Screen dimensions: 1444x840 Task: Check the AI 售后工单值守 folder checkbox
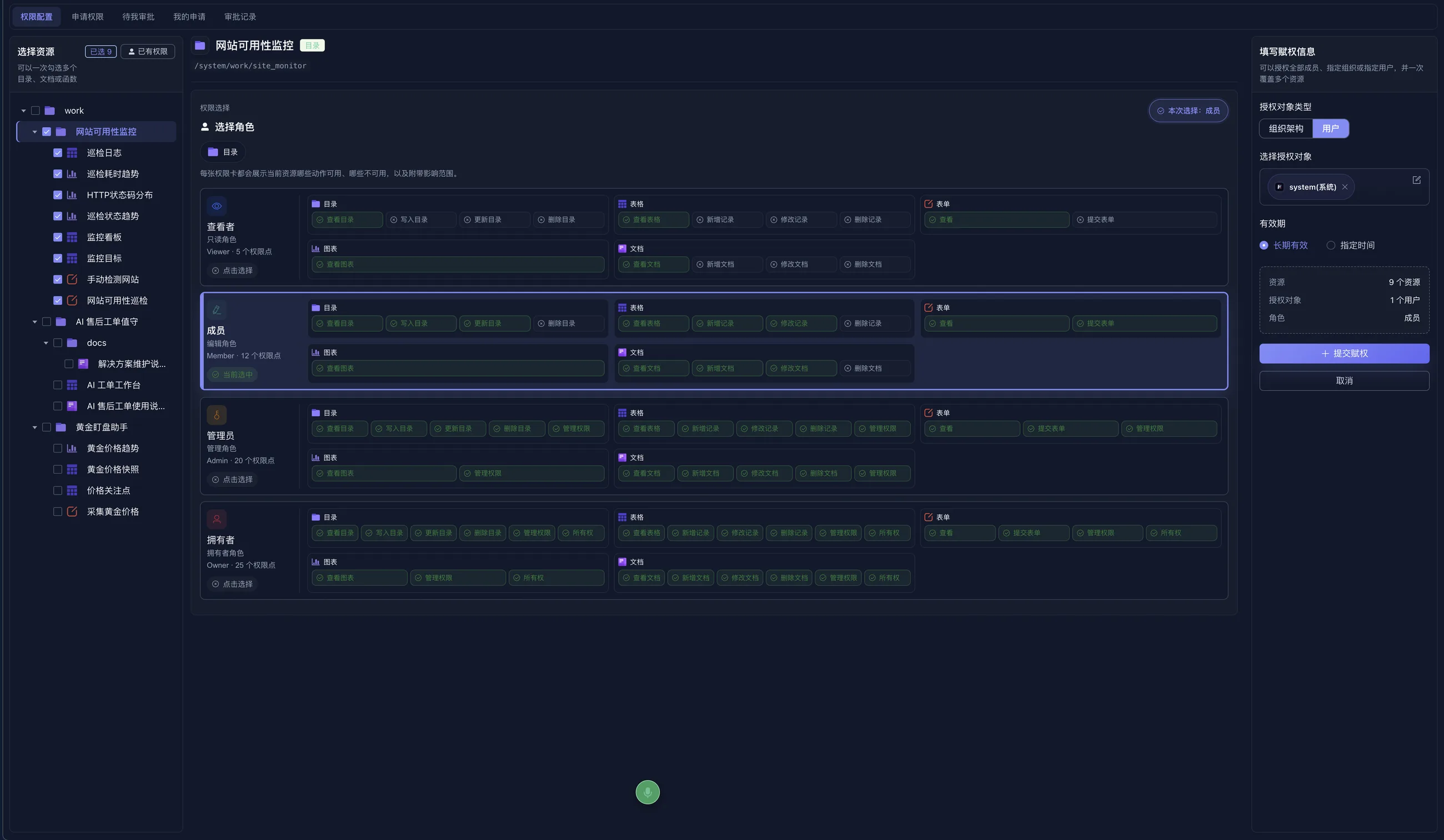(47, 321)
